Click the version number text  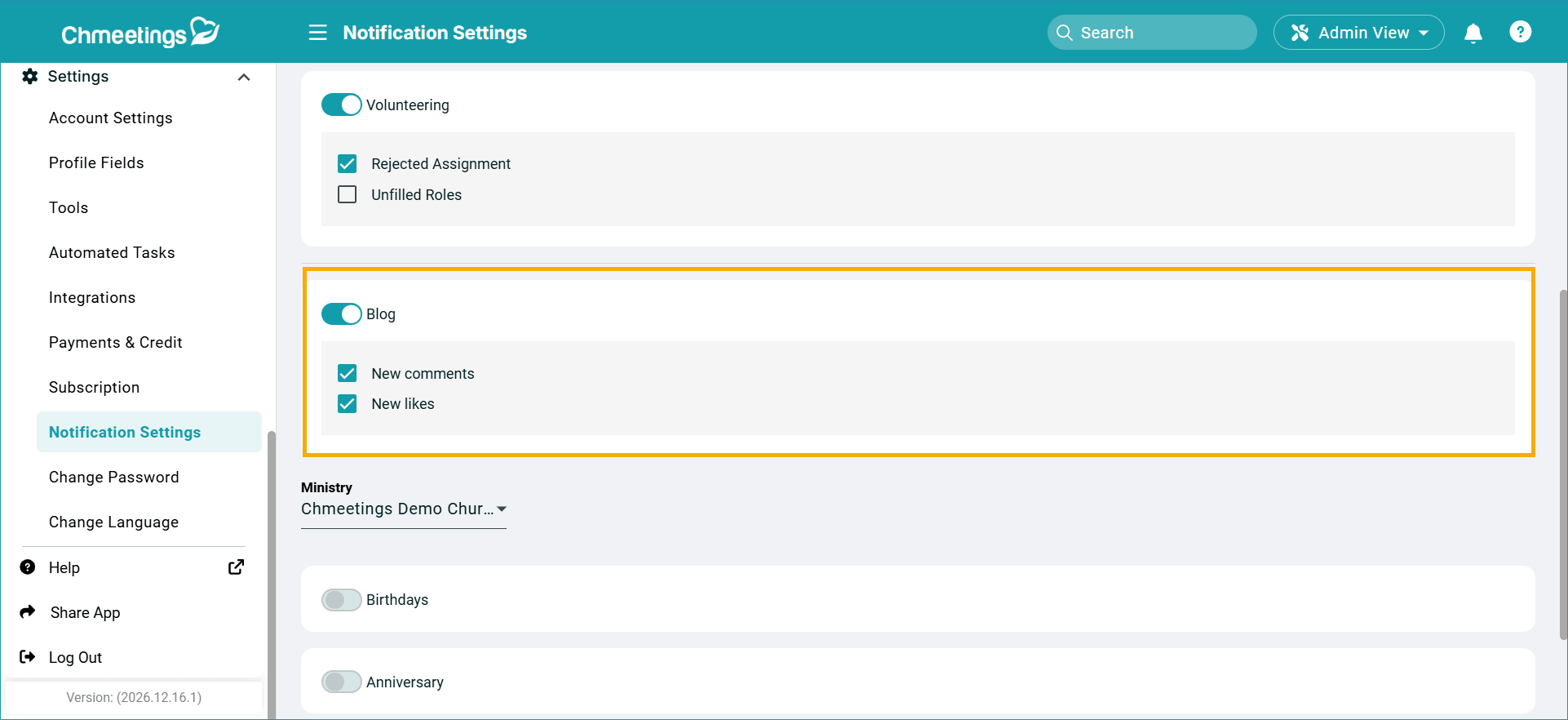pos(134,697)
